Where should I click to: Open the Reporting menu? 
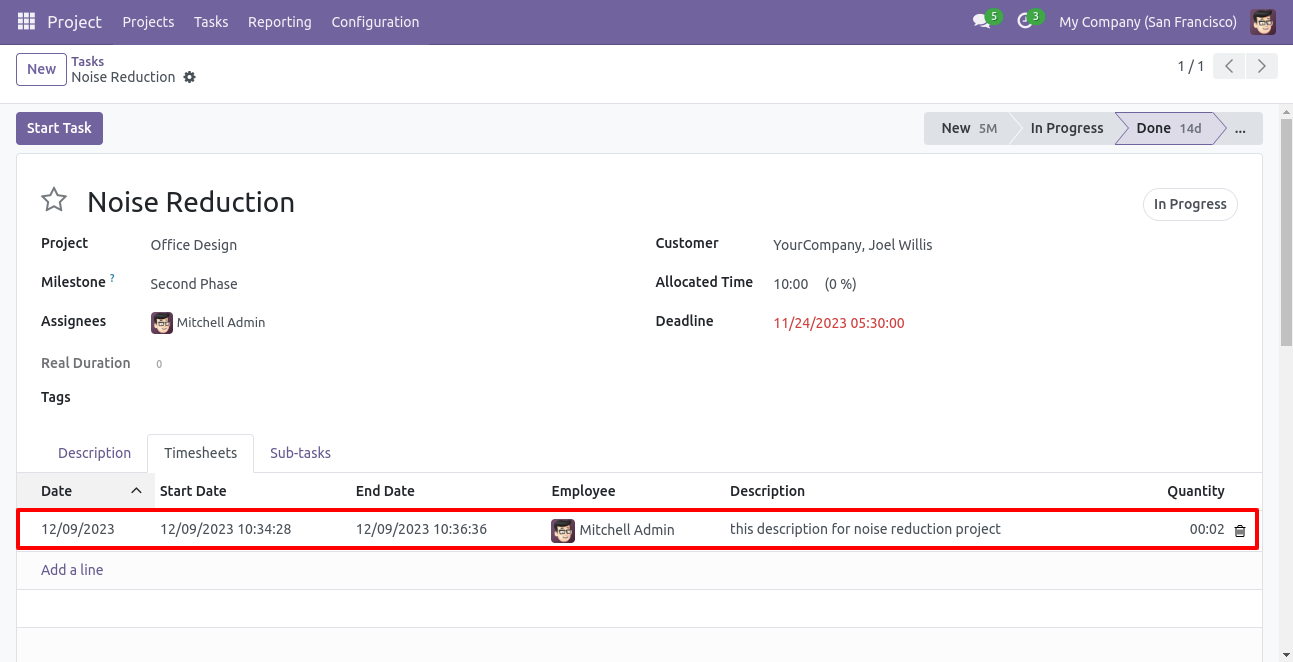tap(279, 22)
